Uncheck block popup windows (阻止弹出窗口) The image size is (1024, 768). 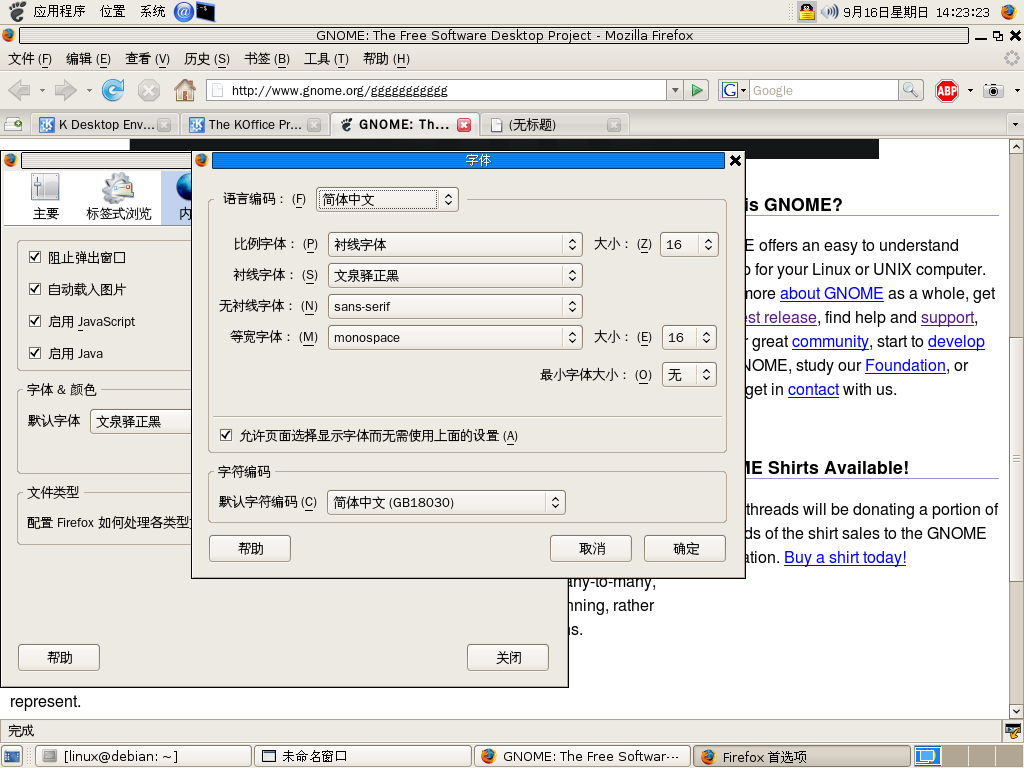pos(35,257)
